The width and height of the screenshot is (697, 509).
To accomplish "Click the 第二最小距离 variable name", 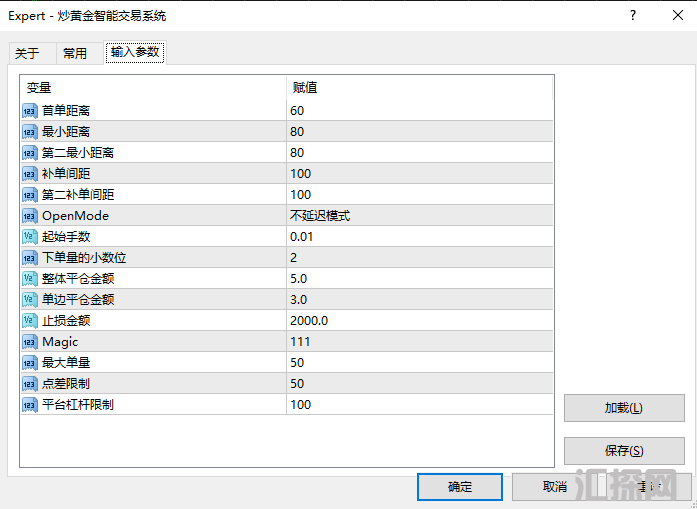I will click(78, 153).
